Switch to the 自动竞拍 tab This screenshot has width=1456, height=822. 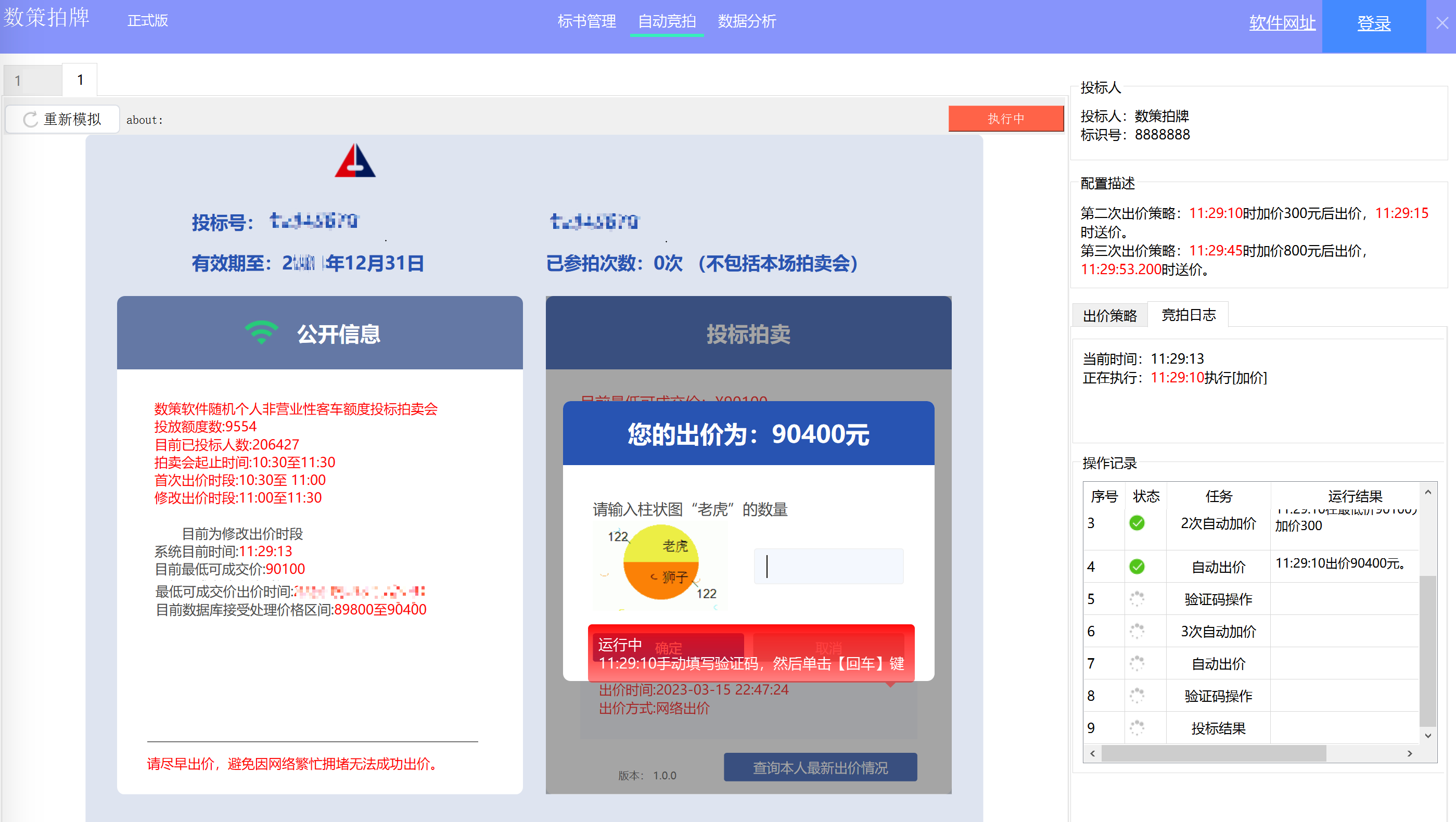coord(667,21)
